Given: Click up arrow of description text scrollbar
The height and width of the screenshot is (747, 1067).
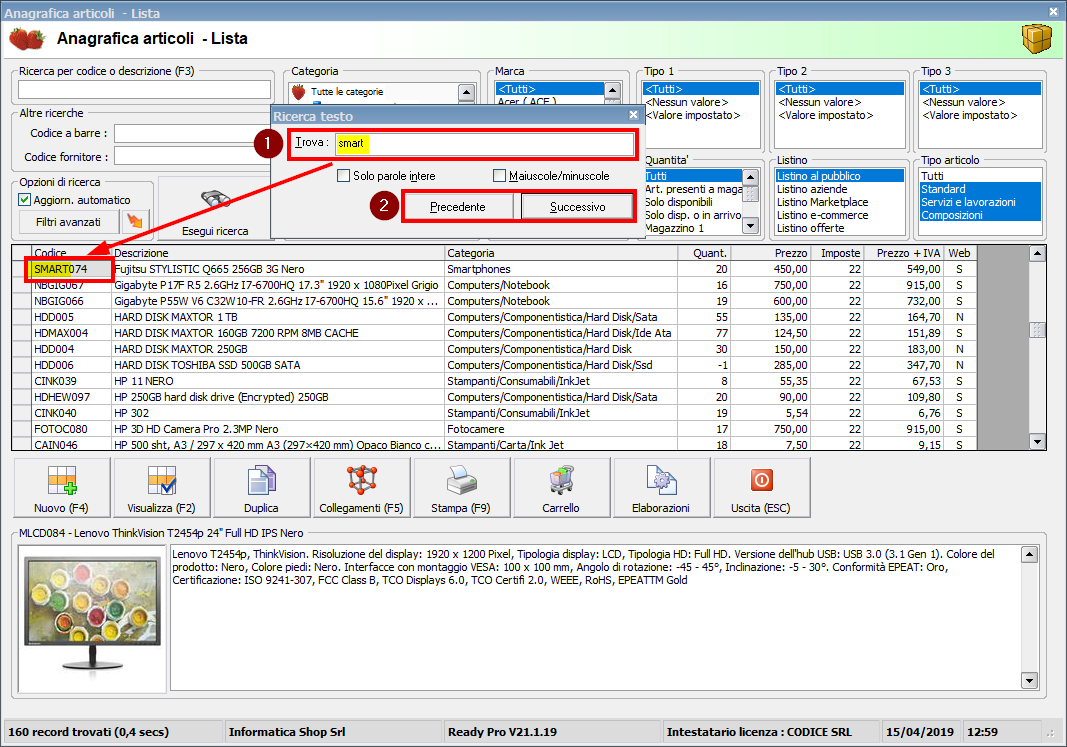Looking at the screenshot, I should click(x=1029, y=554).
